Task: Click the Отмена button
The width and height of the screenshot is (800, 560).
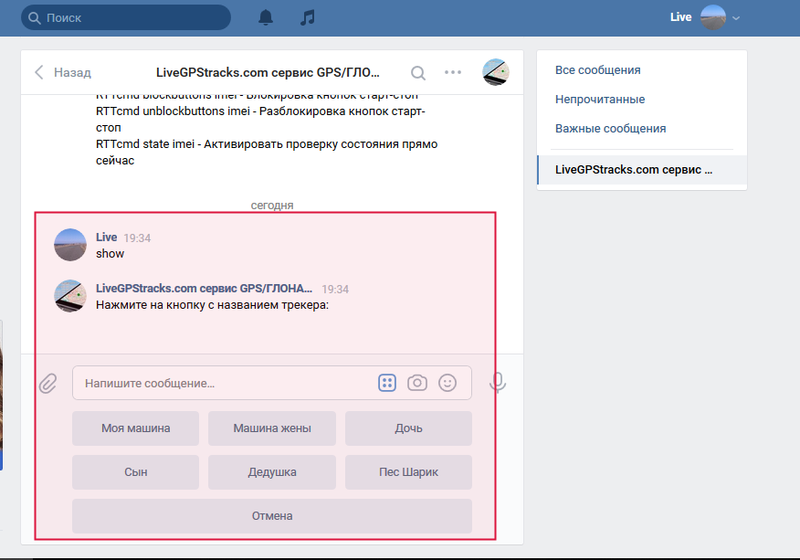Action: point(272,516)
